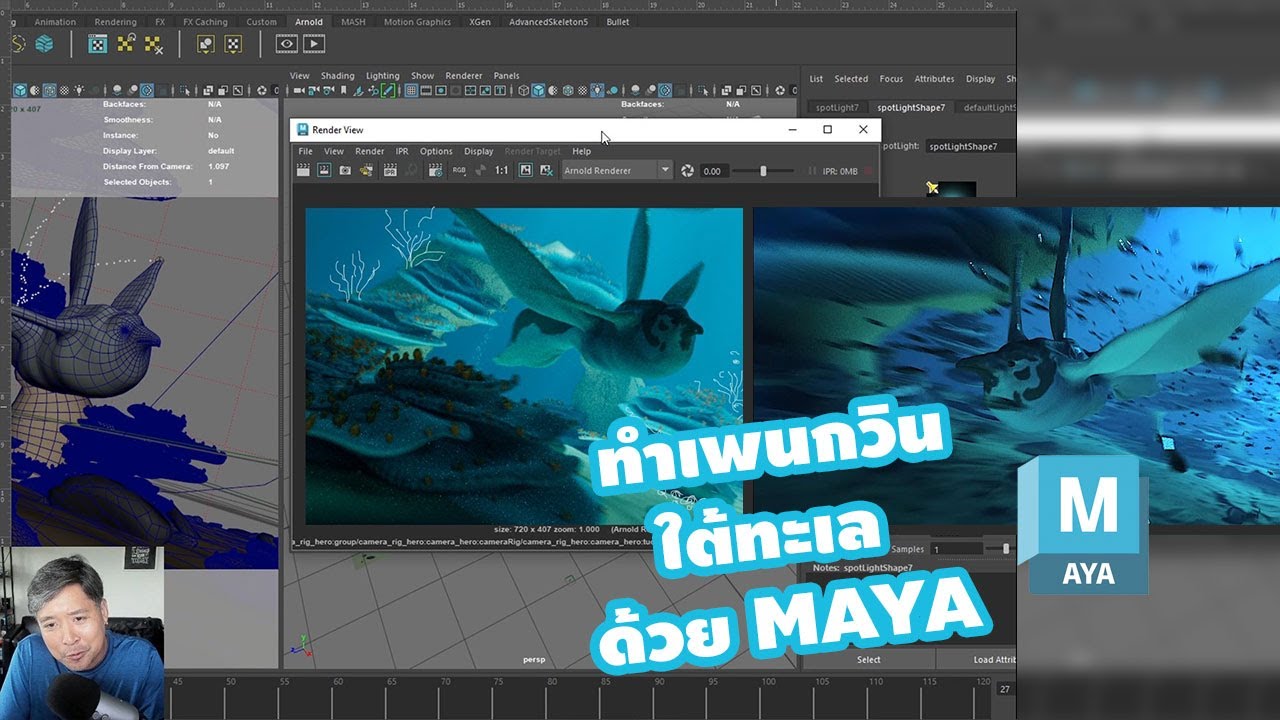1280x720 pixels.
Task: Click the yellow-framed shapes Arnold shelf icon
Action: 205,44
